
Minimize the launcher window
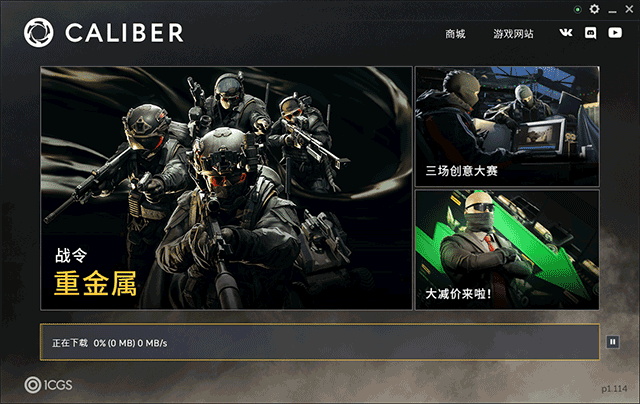pyautogui.click(x=612, y=10)
